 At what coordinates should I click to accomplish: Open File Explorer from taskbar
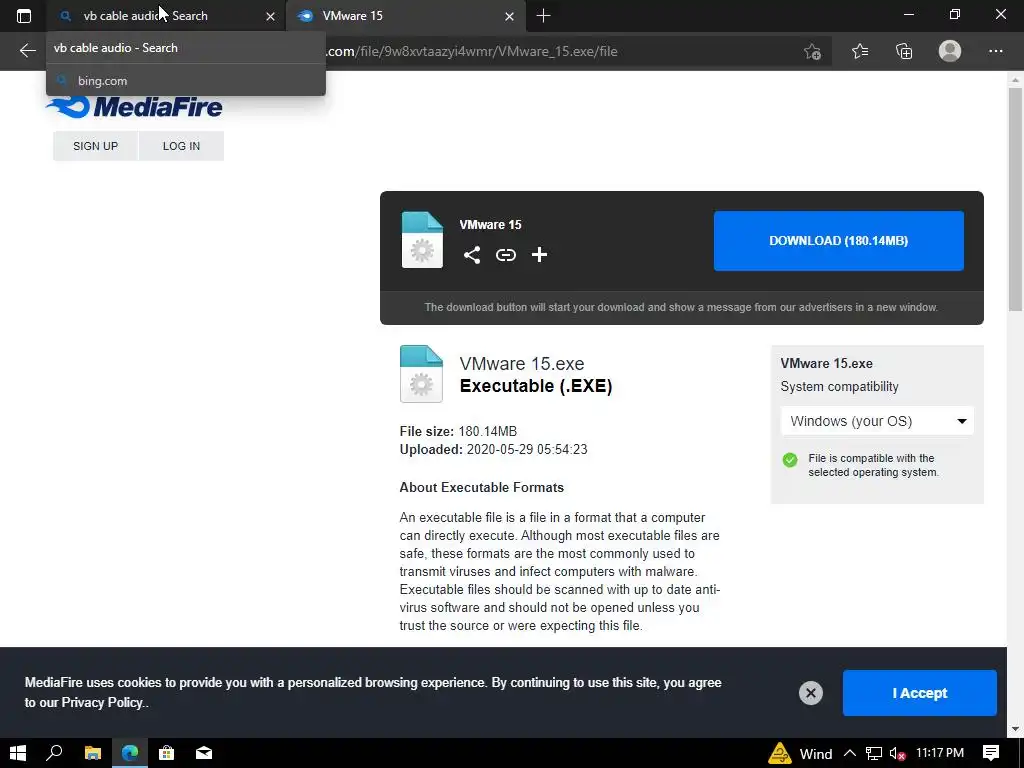93,753
